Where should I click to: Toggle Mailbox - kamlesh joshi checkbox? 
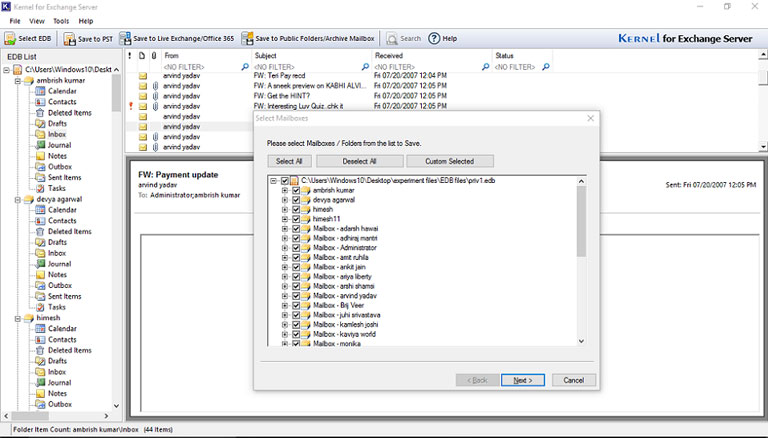point(296,324)
